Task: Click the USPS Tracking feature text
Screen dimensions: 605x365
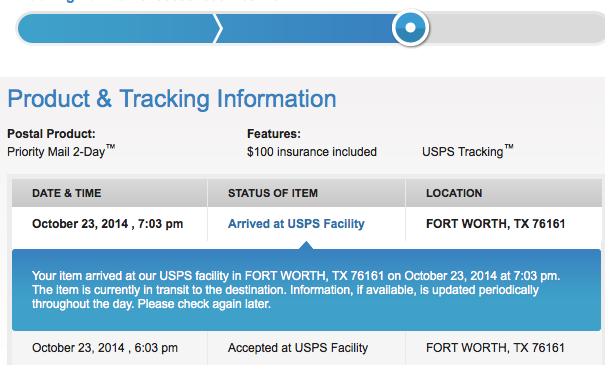Action: [x=468, y=151]
